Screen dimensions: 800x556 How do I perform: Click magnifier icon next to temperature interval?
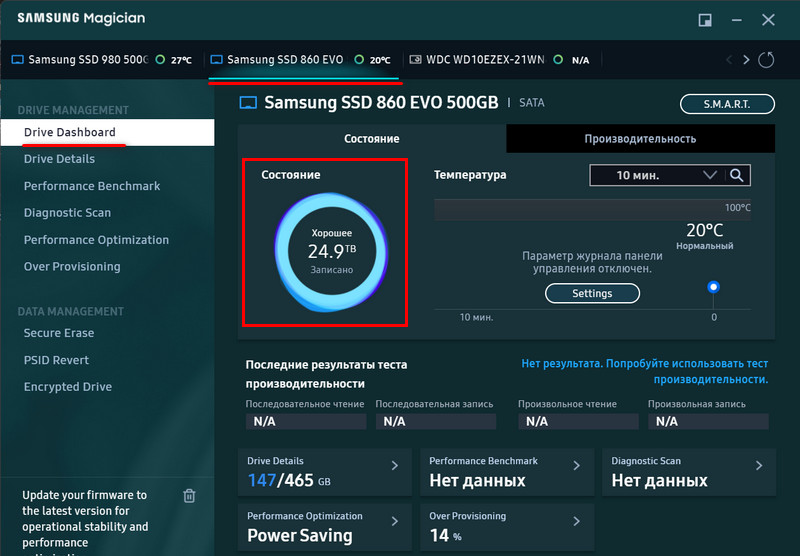pos(736,175)
